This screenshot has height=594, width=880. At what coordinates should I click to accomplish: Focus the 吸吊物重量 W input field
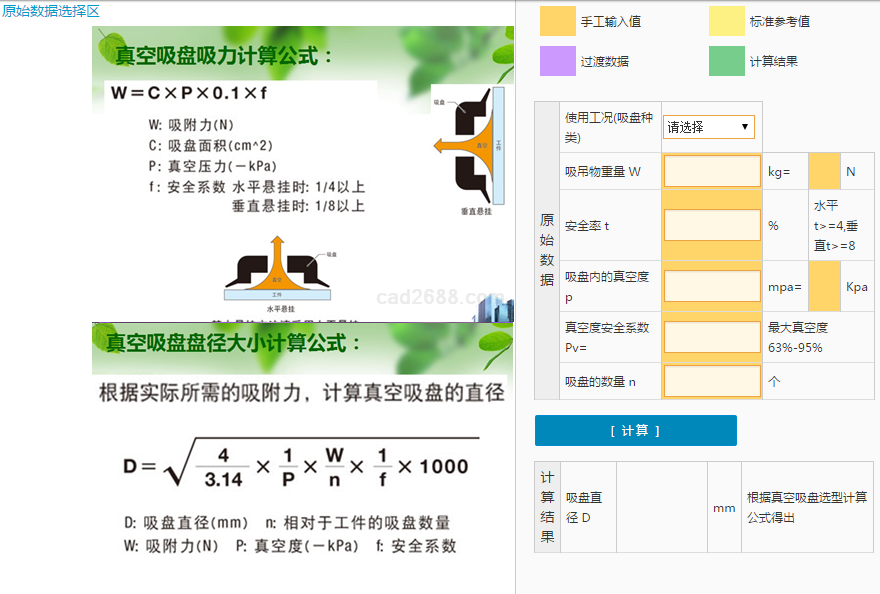pyautogui.click(x=711, y=171)
